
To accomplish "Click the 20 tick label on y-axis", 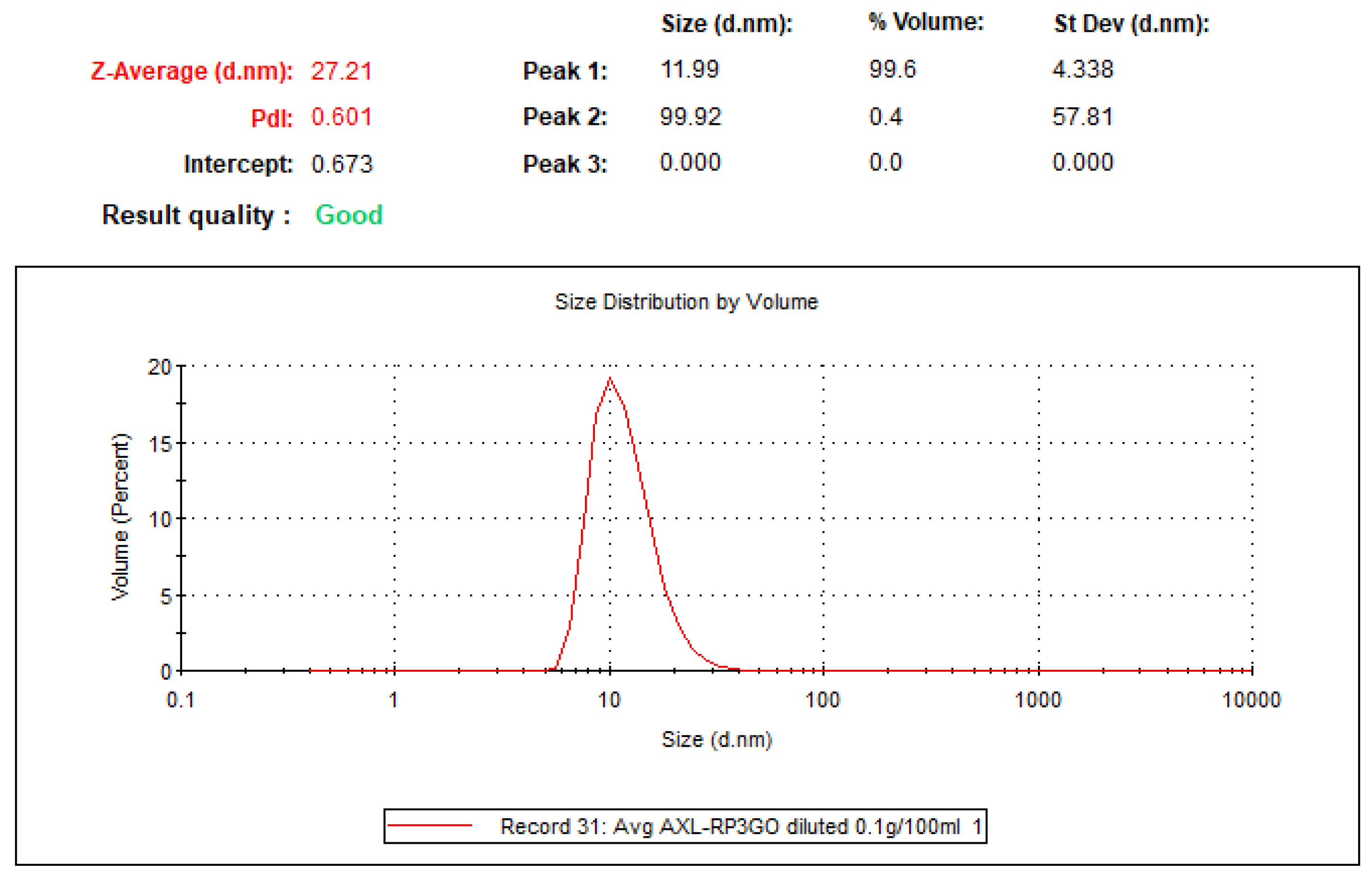I will (159, 367).
